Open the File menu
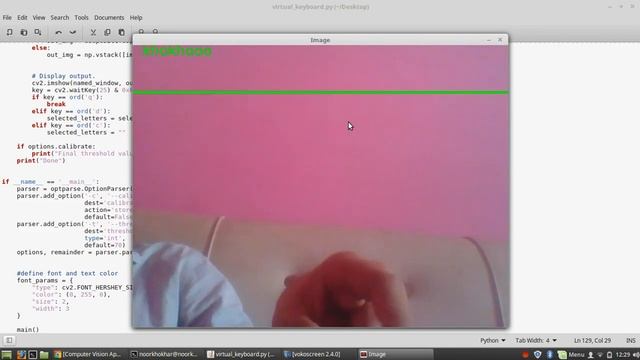 tap(7, 18)
